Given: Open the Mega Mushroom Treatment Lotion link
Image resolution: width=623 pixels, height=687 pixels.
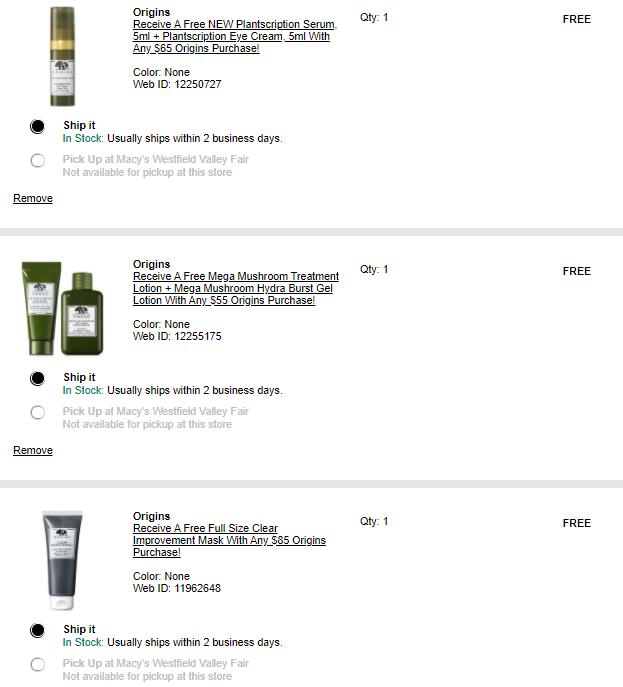Looking at the screenshot, I should click(236, 288).
